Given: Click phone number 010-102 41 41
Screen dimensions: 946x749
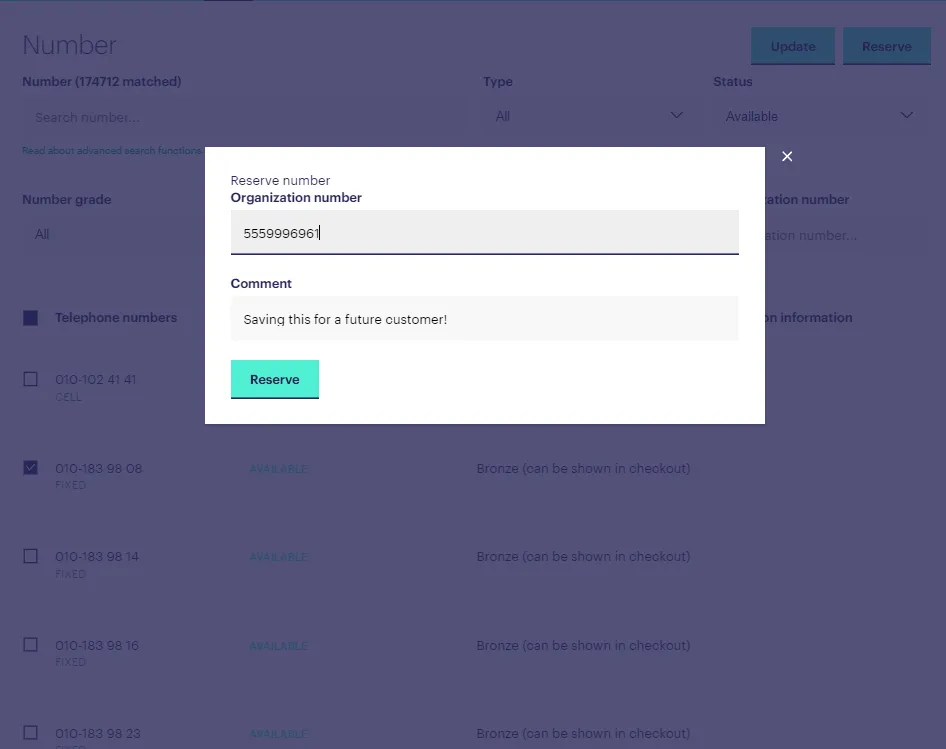Looking at the screenshot, I should (96, 380).
